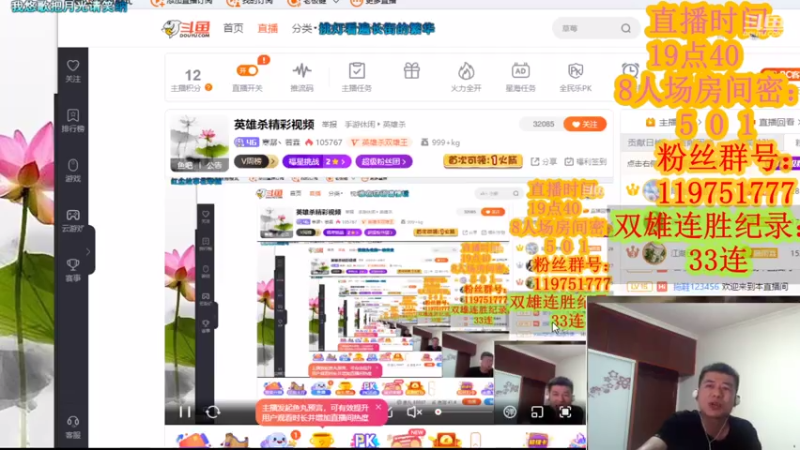Open 鱼吧 link on avatar
The width and height of the screenshot is (800, 450).
click(x=185, y=165)
